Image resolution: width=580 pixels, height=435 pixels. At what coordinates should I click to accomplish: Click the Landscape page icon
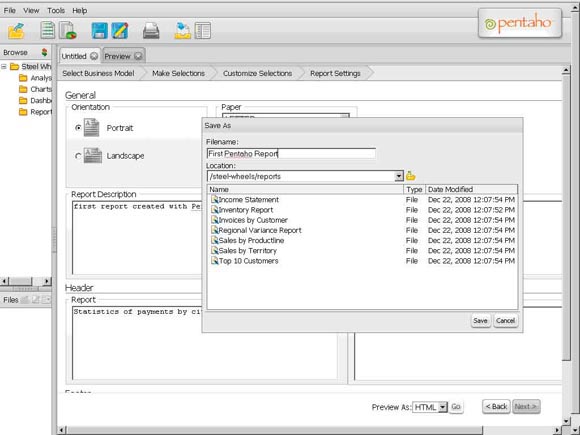92,155
